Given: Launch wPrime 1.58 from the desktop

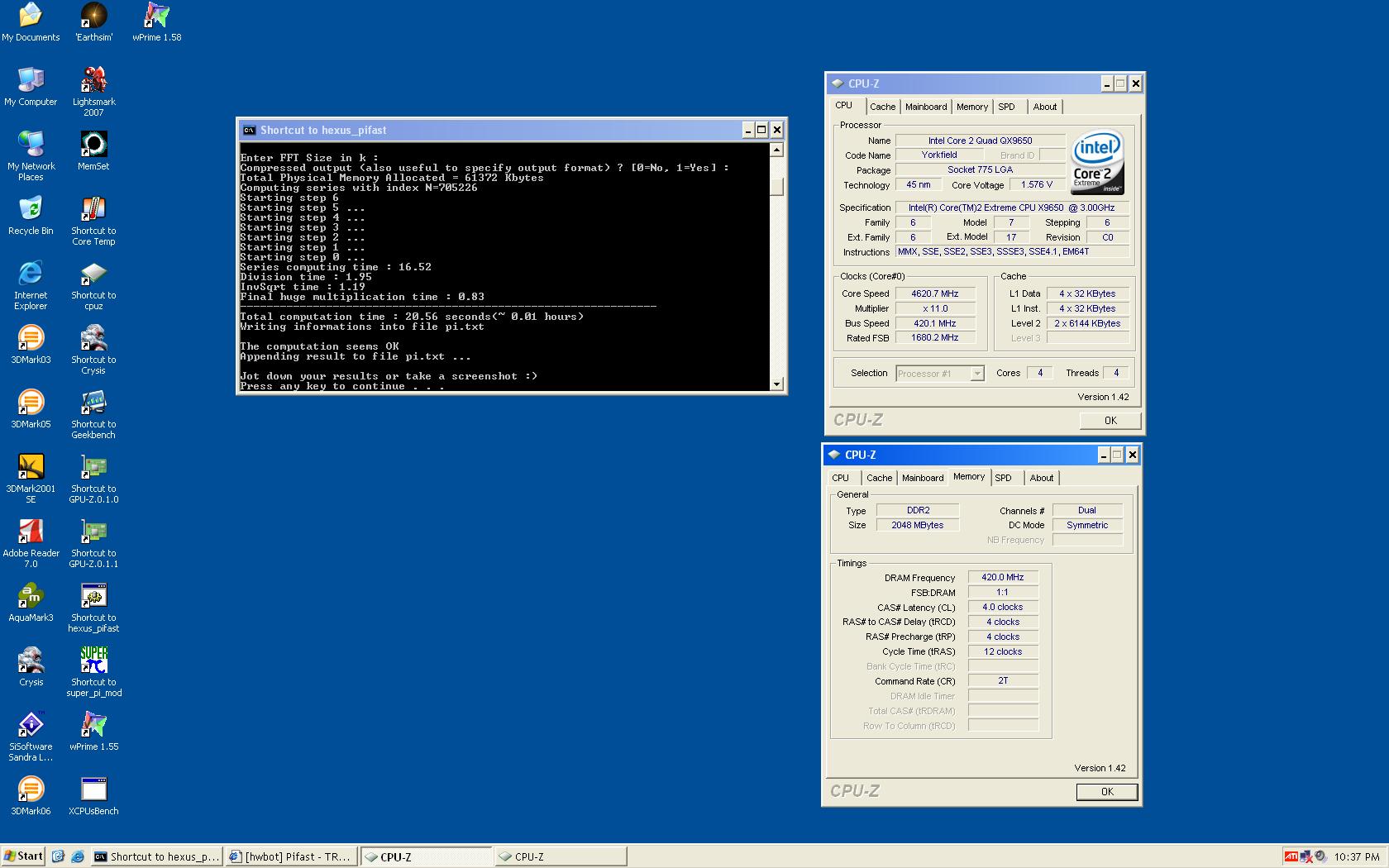Looking at the screenshot, I should 156,22.
